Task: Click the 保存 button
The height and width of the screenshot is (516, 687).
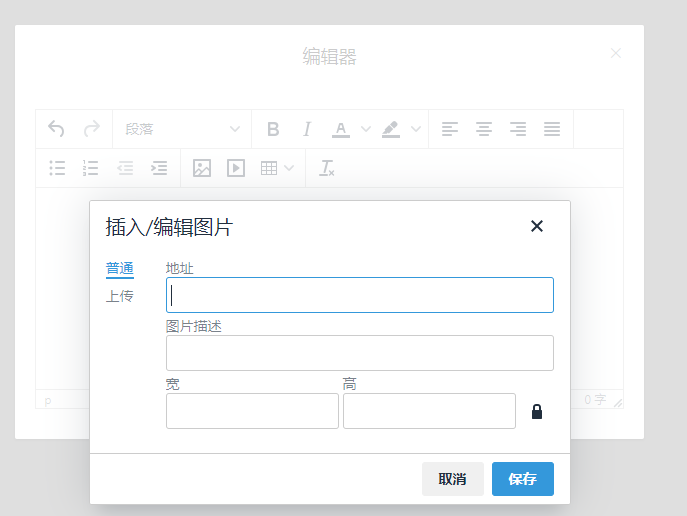Action: click(522, 479)
